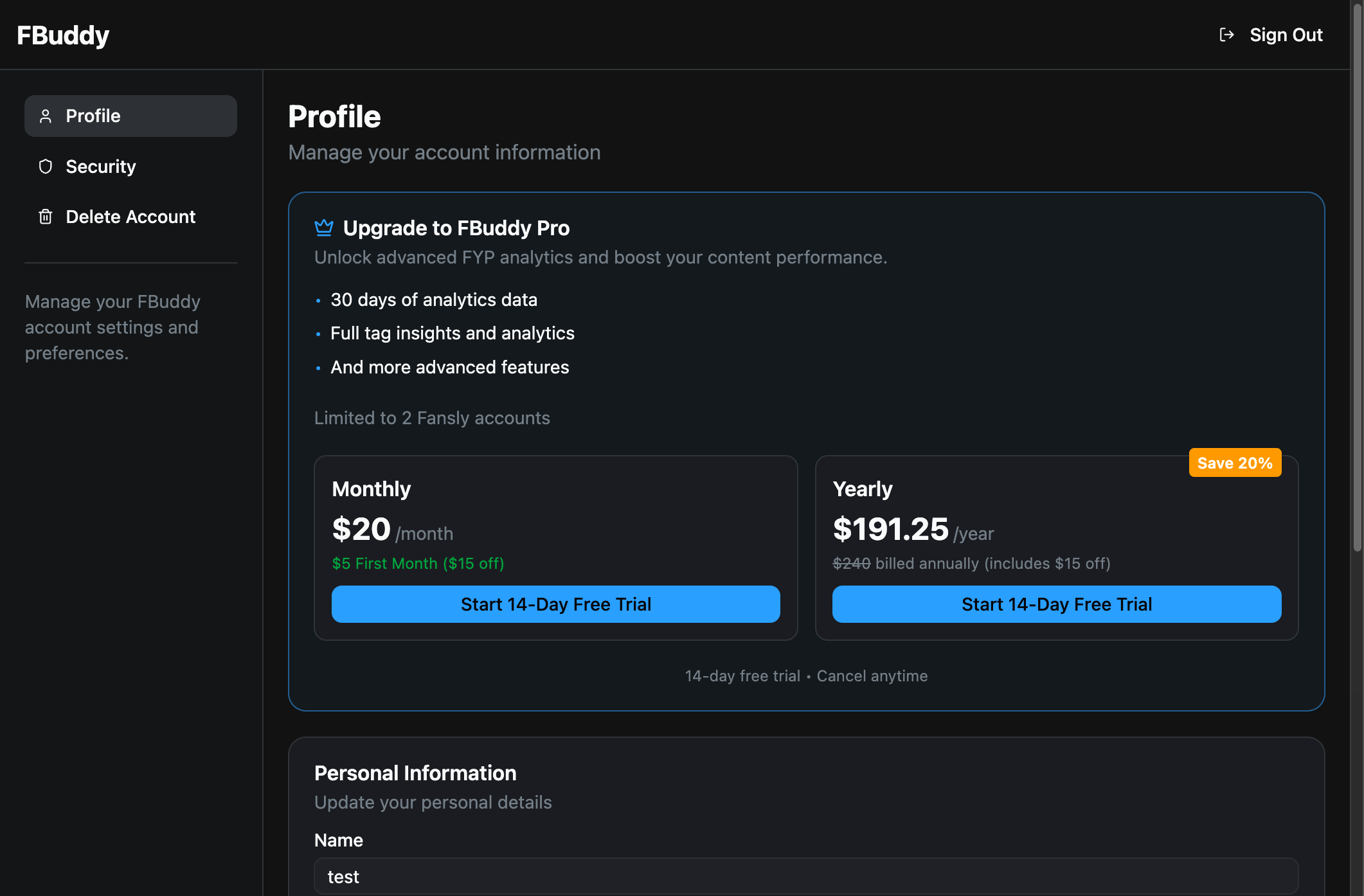This screenshot has height=896, width=1364.
Task: Click the Upgrade to FBuddy Pro heading
Action: point(456,228)
